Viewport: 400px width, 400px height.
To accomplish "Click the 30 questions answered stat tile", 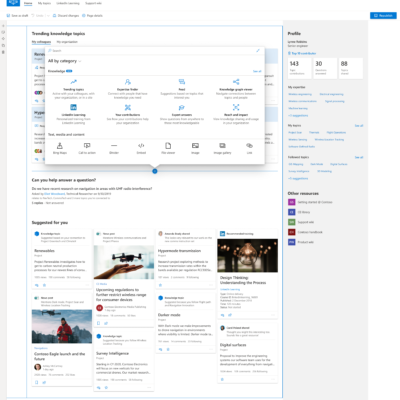I will click(325, 68).
